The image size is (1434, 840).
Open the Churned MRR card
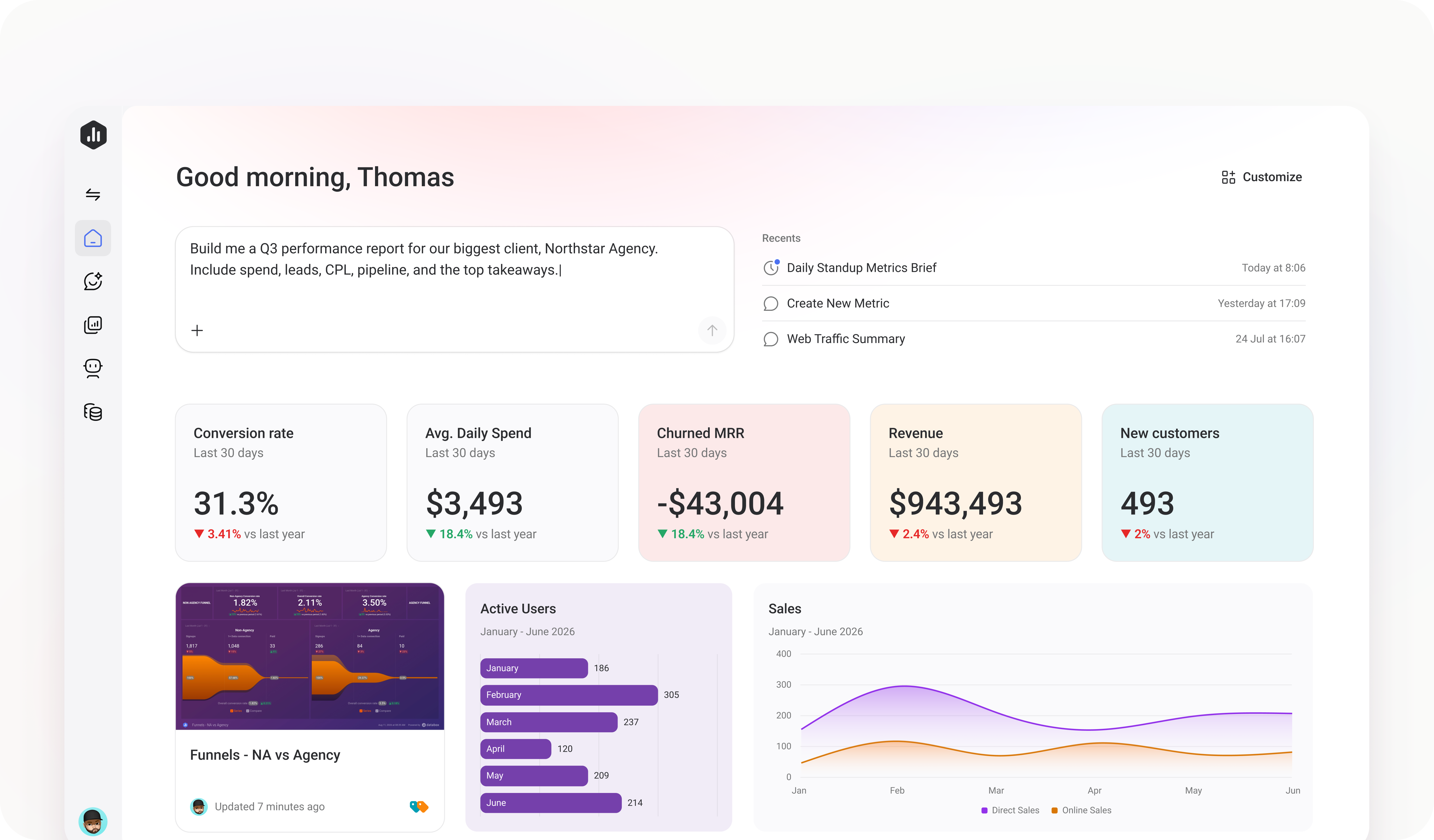pos(744,483)
